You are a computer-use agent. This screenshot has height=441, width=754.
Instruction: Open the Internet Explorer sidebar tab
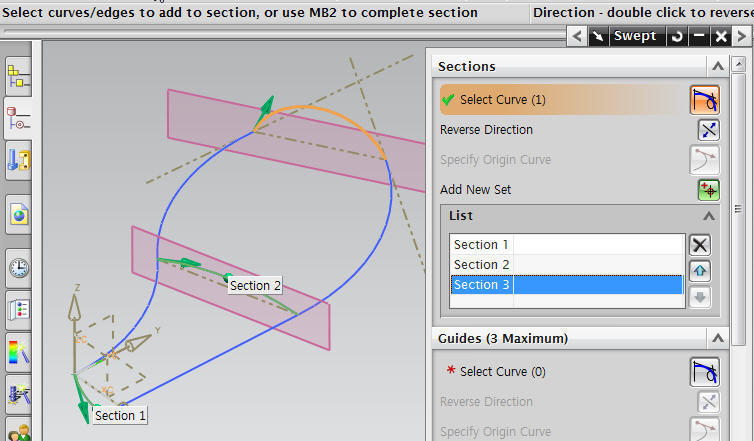(18, 213)
